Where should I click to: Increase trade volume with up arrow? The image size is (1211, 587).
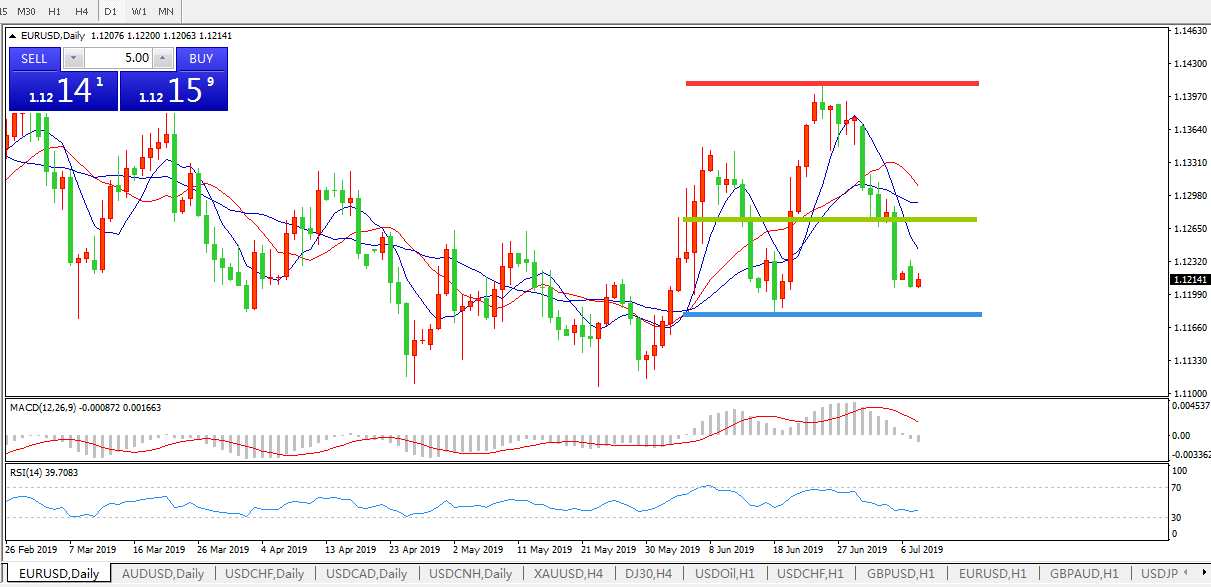point(164,59)
